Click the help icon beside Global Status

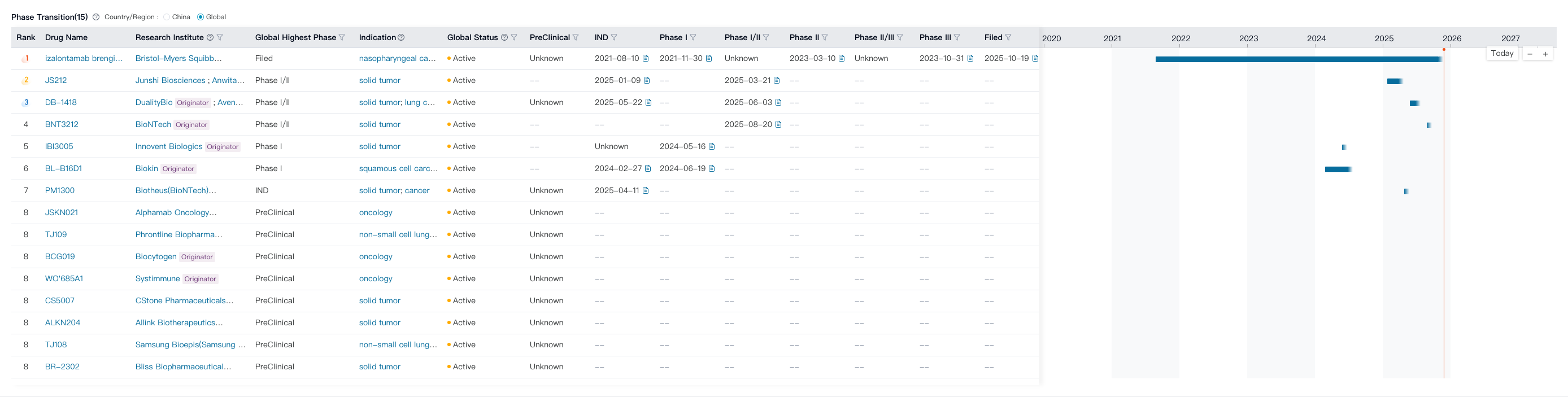[x=504, y=38]
